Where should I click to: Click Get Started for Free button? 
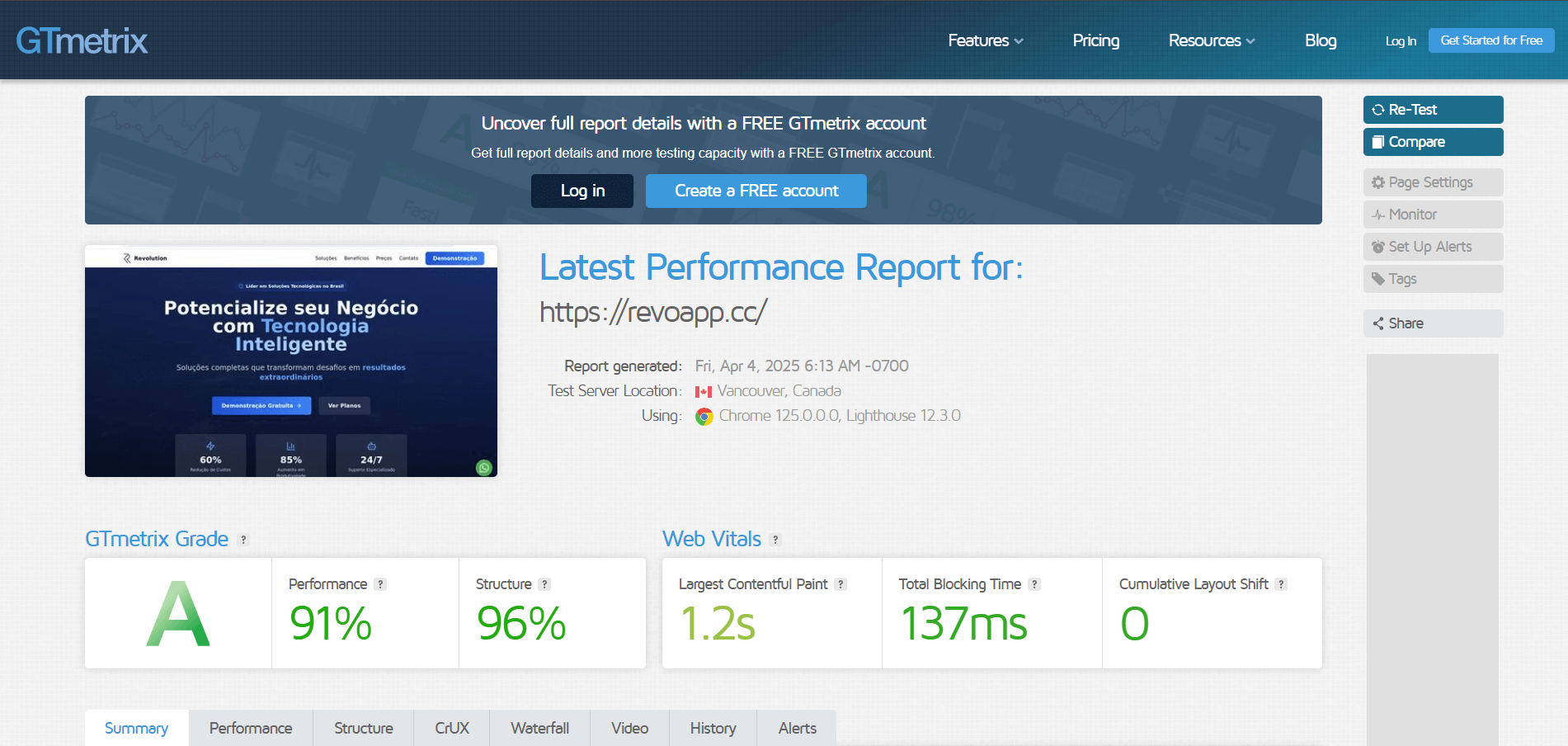click(x=1491, y=40)
